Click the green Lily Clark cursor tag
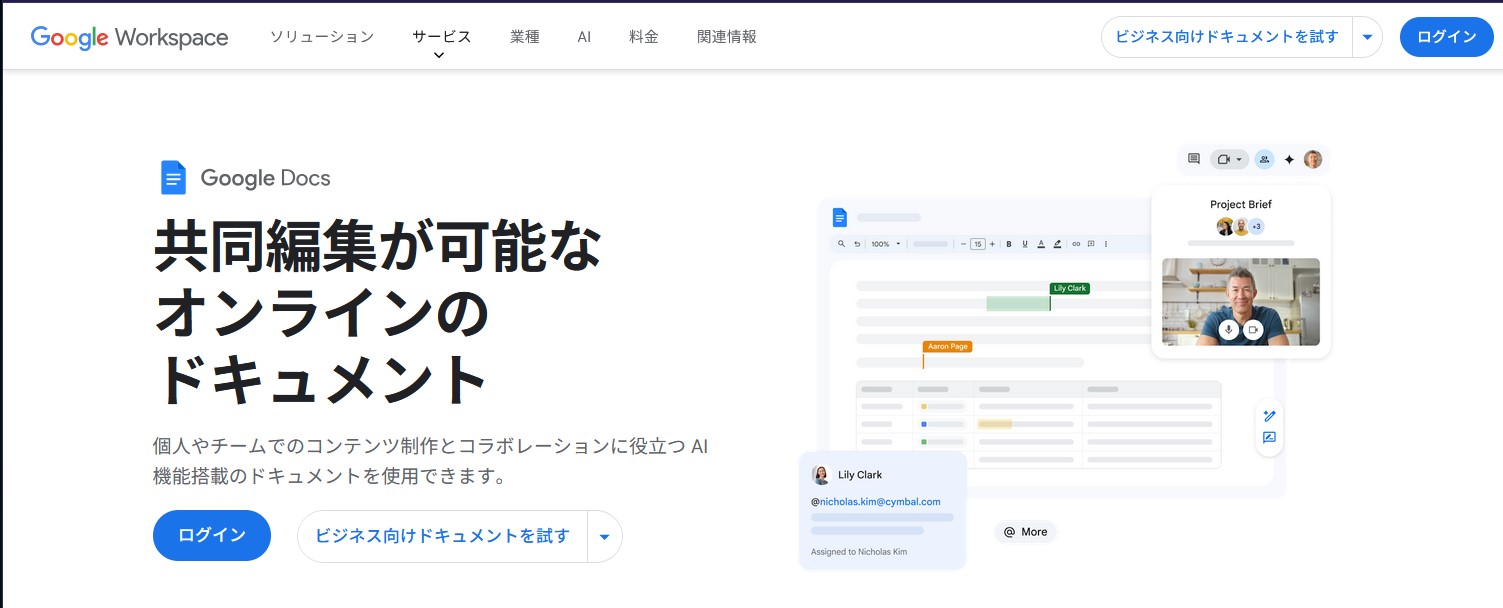The height and width of the screenshot is (608, 1503). tap(1070, 288)
